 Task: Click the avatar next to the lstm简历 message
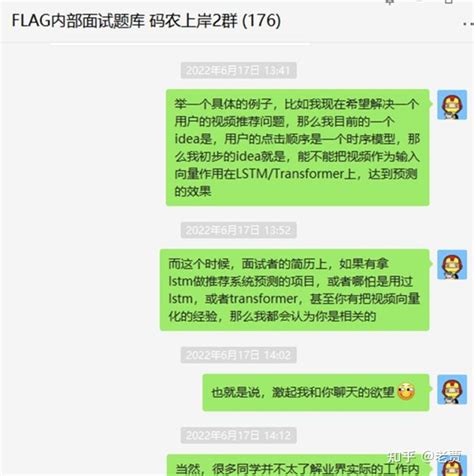point(452,264)
